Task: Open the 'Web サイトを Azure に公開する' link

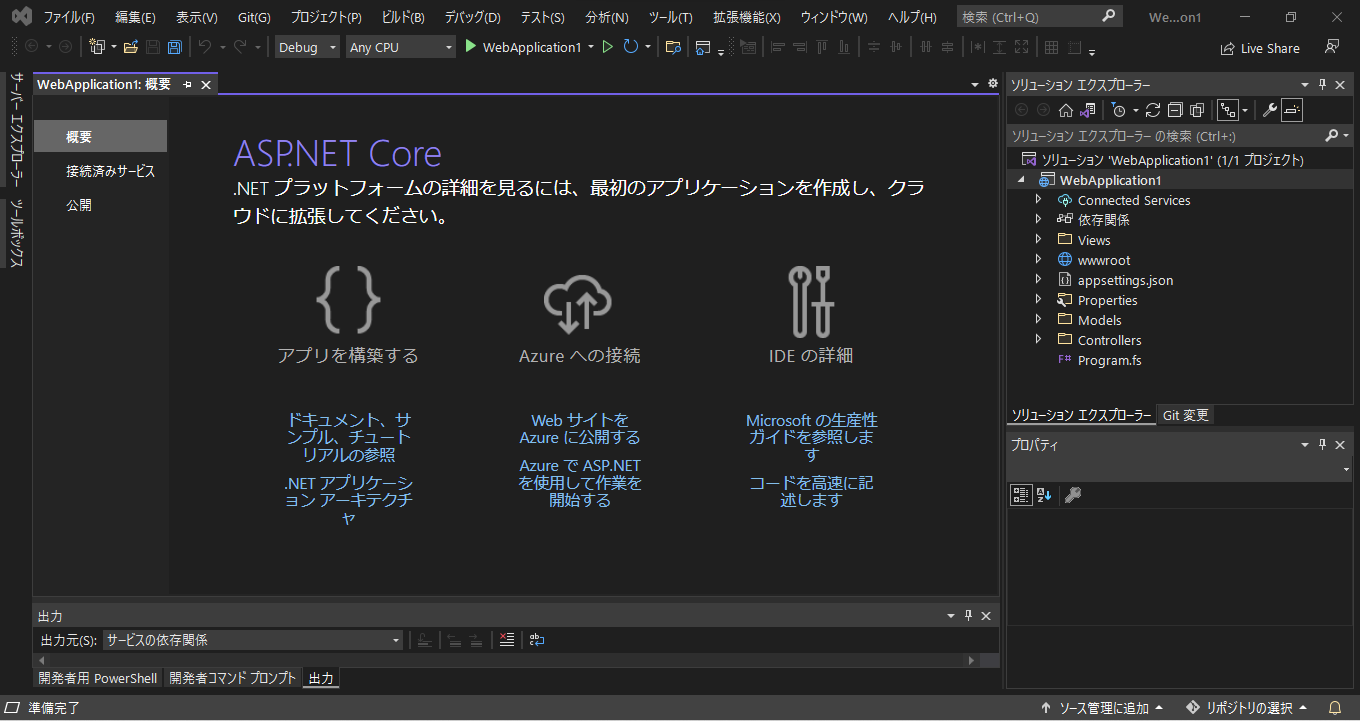Action: click(580, 429)
